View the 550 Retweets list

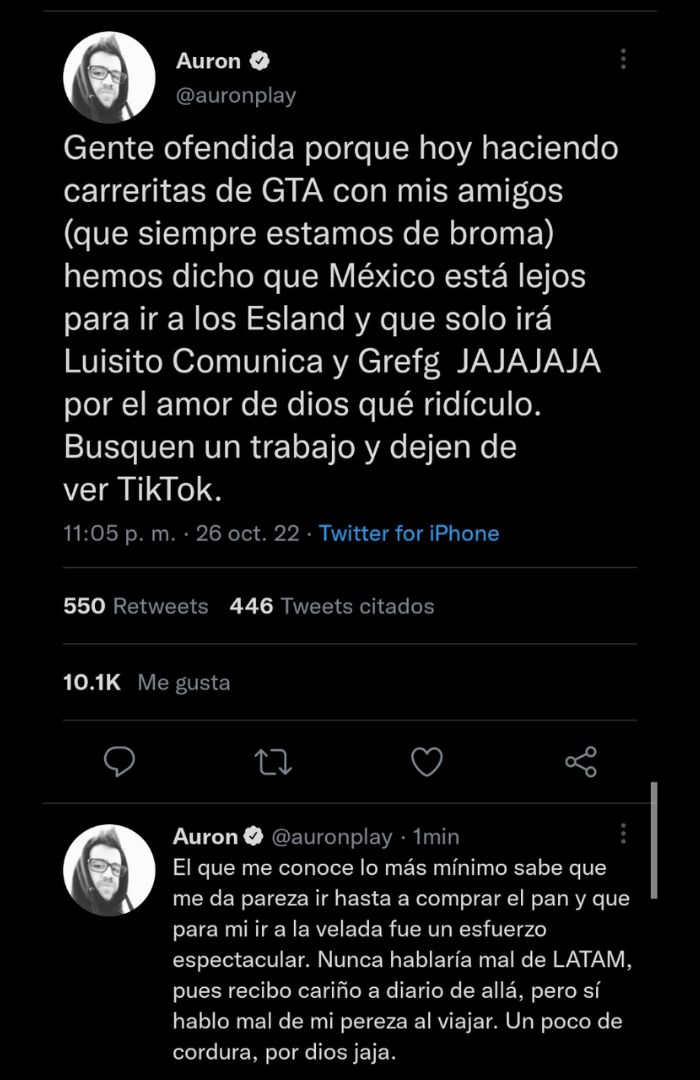click(x=136, y=606)
